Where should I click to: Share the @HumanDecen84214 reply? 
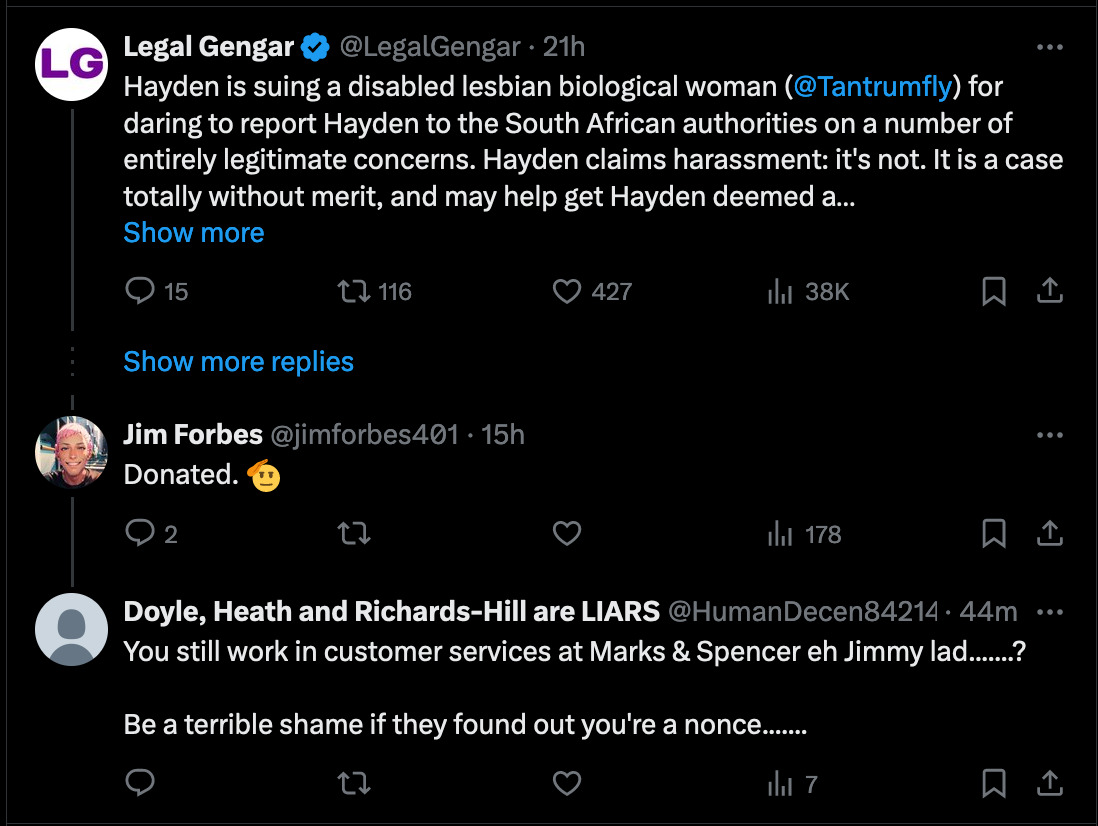1048,783
